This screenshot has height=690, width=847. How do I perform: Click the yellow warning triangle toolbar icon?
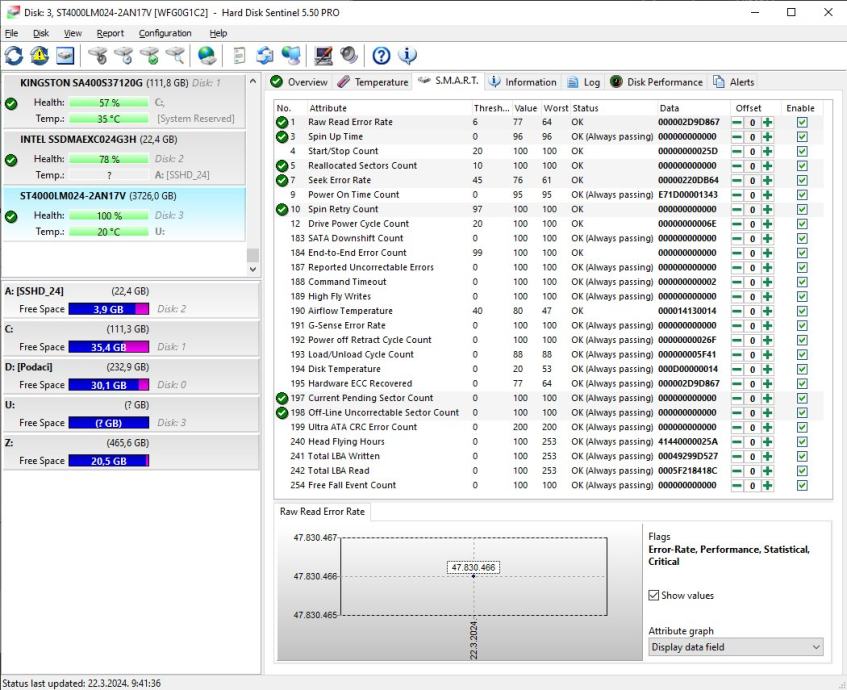click(x=39, y=56)
